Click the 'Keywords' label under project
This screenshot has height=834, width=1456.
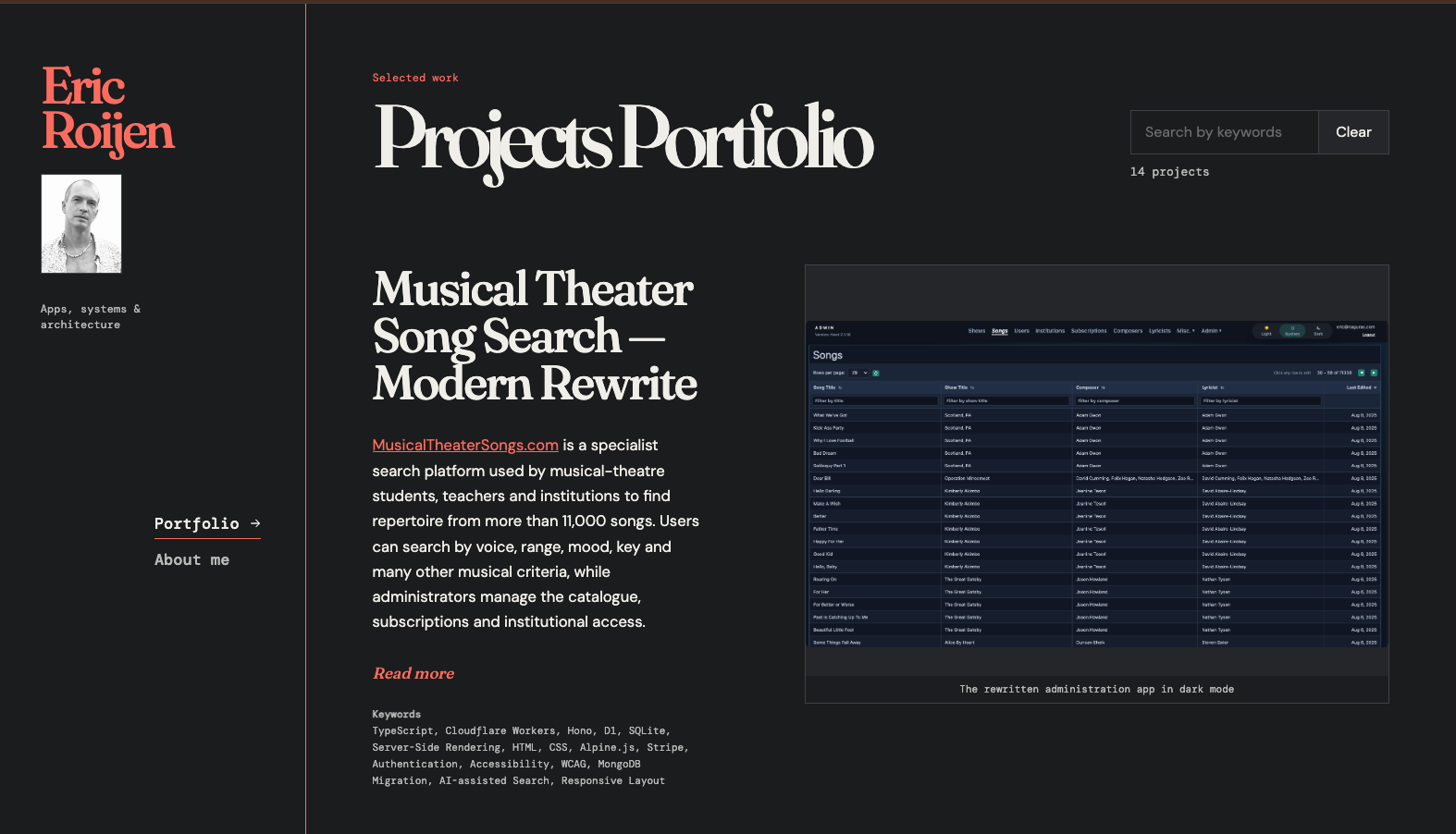click(x=396, y=714)
